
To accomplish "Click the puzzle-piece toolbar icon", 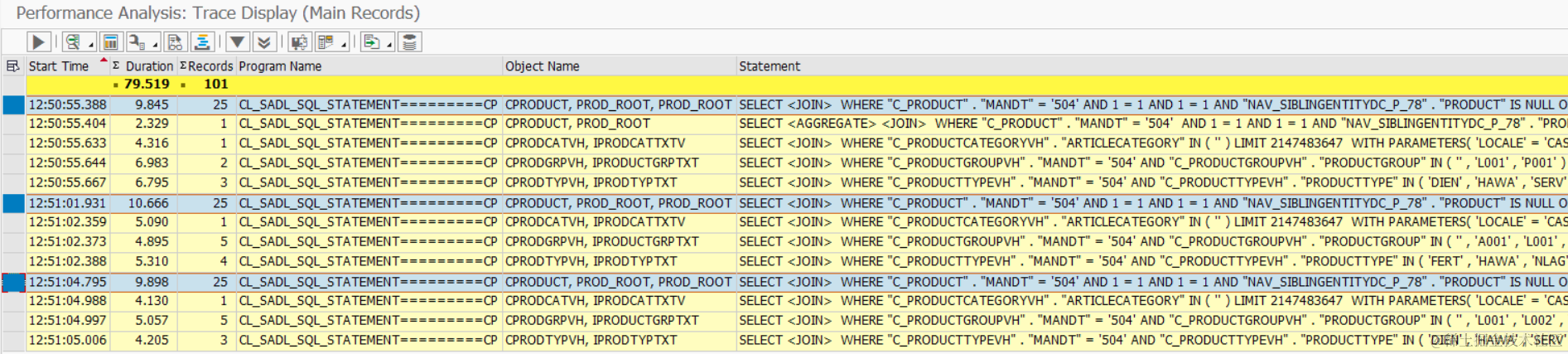I will tap(300, 42).
